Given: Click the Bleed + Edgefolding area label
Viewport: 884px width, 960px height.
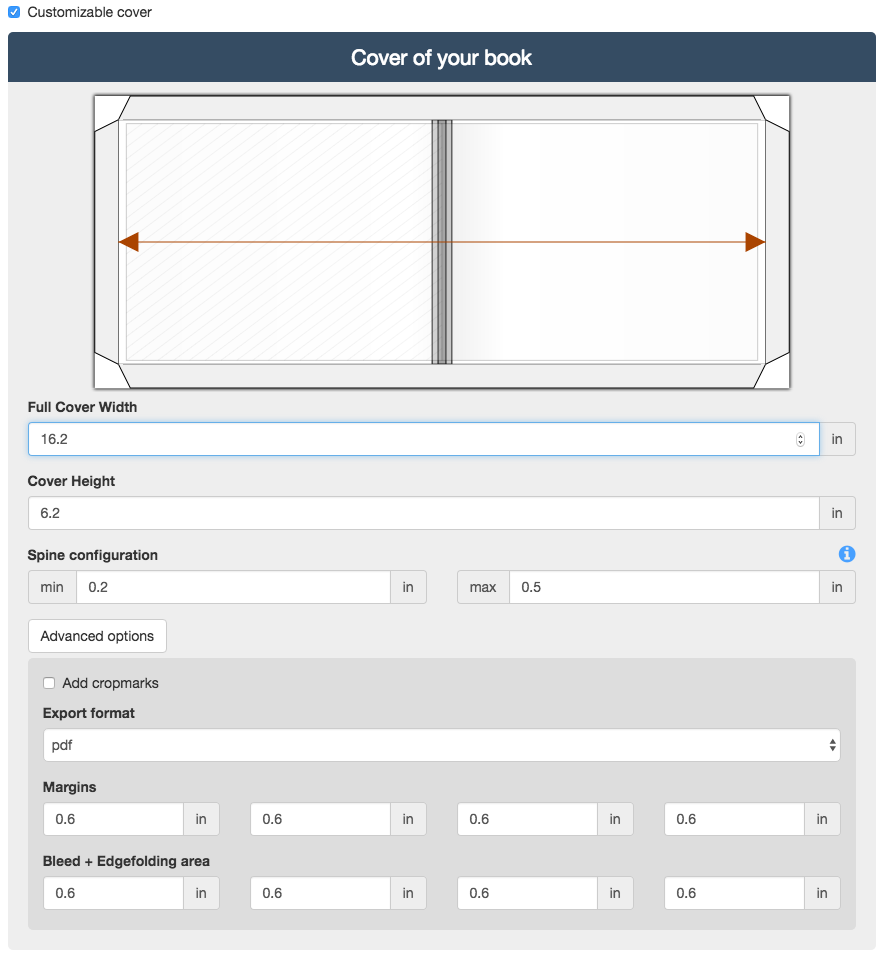Looking at the screenshot, I should (x=126, y=861).
